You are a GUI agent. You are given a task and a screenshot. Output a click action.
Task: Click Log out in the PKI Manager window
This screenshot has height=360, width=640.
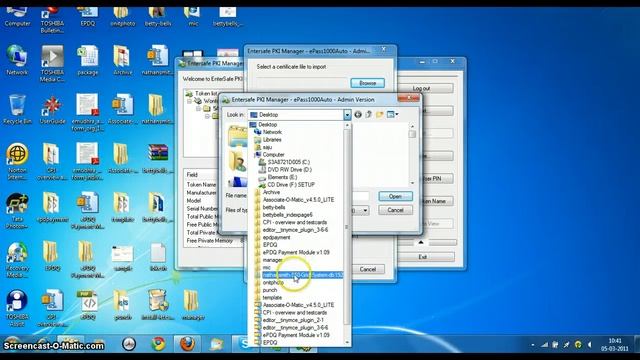(421, 88)
